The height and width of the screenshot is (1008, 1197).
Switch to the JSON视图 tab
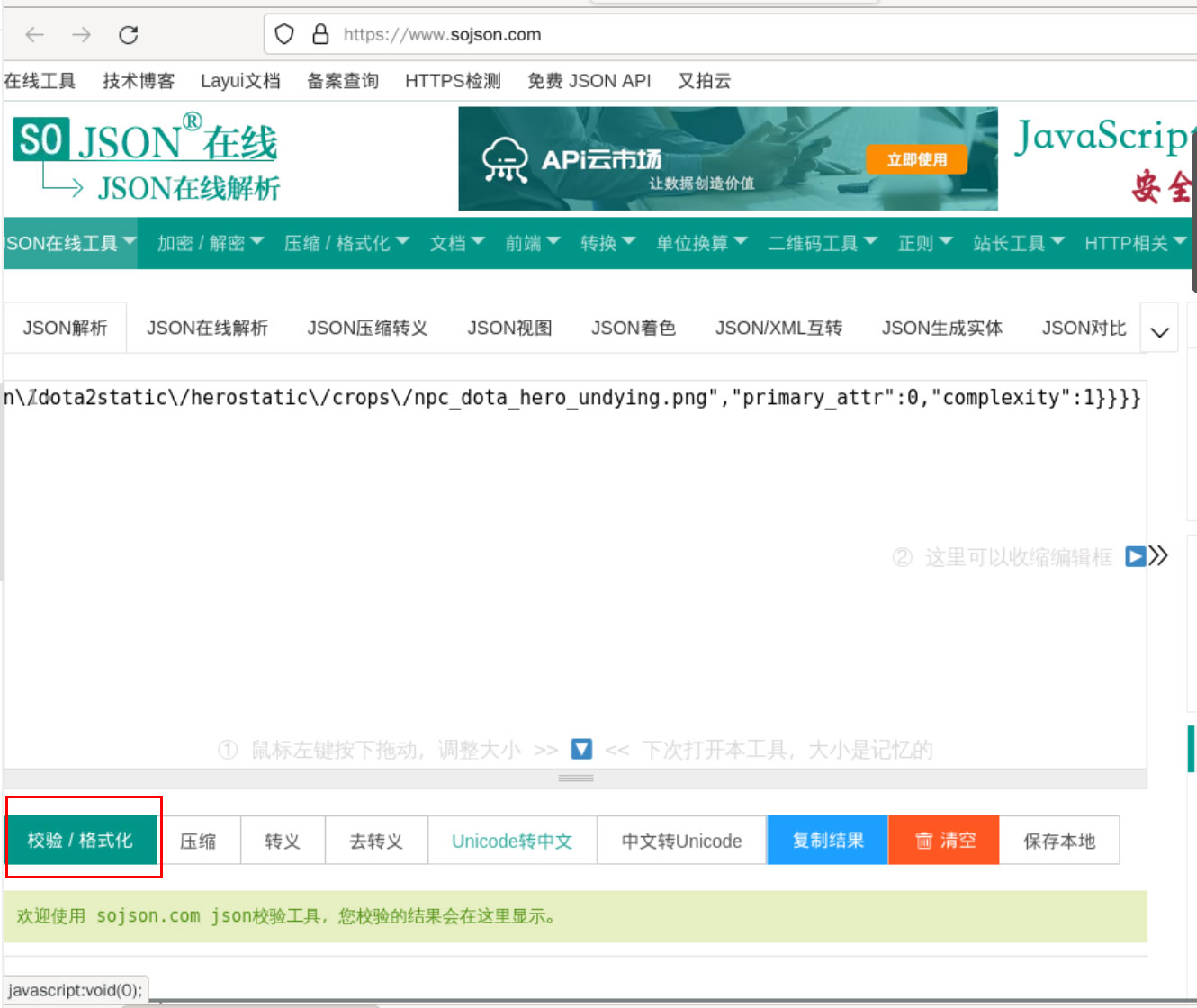coord(509,328)
